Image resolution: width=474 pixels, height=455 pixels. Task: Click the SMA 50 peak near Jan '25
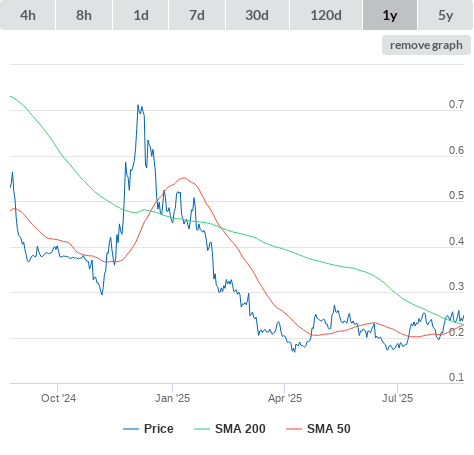coord(184,178)
